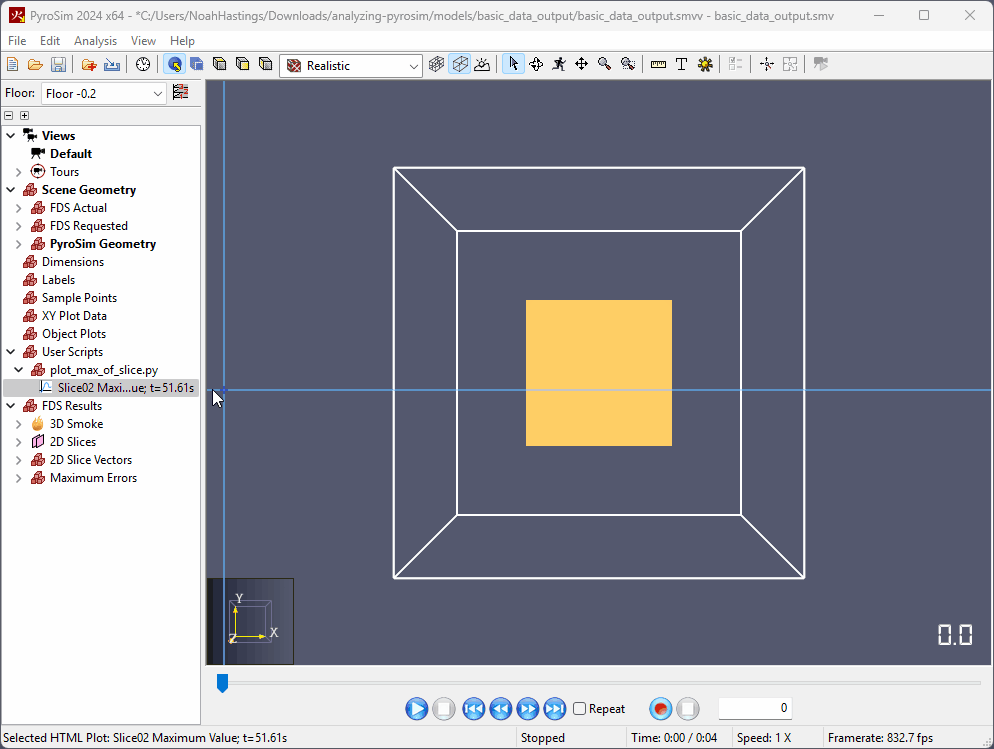This screenshot has width=994, height=749.
Task: Open the Analysis menu
Action: [x=96, y=41]
